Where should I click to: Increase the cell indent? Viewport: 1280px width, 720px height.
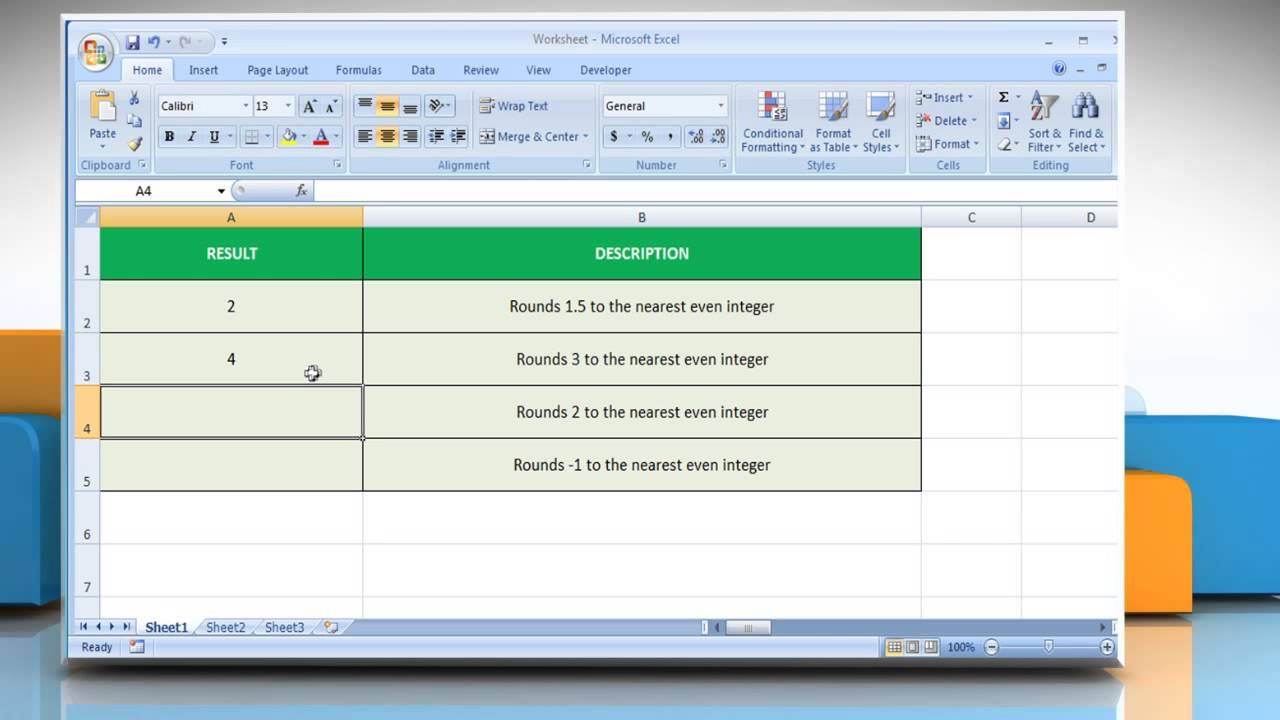tap(458, 137)
